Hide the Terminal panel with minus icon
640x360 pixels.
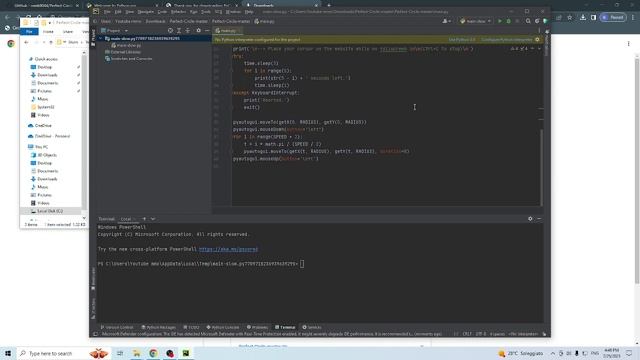pos(539,219)
